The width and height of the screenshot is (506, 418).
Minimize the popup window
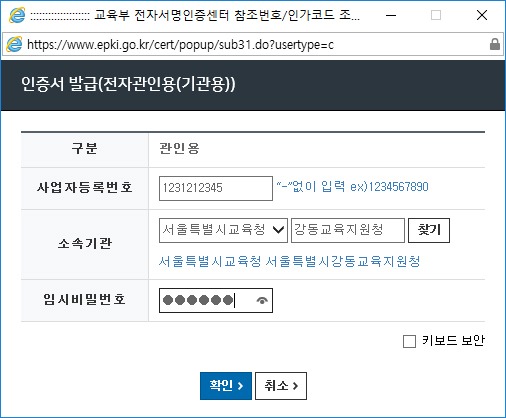(391, 15)
